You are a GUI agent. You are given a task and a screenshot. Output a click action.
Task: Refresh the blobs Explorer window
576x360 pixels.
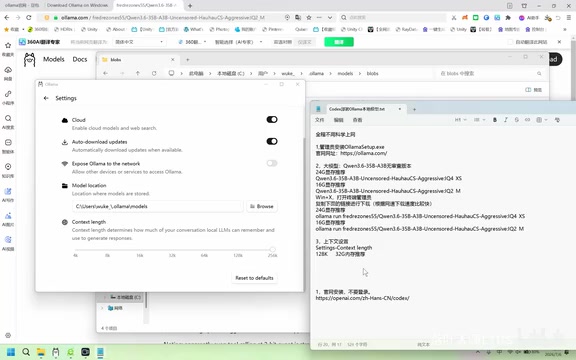pyautogui.click(x=154, y=73)
